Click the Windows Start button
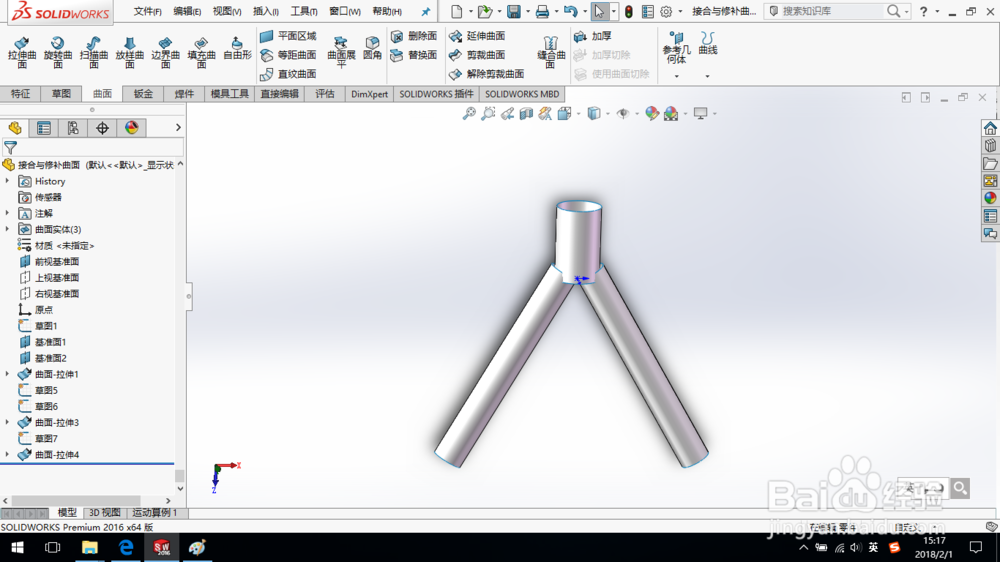This screenshot has height=562, width=1000. click(17, 547)
